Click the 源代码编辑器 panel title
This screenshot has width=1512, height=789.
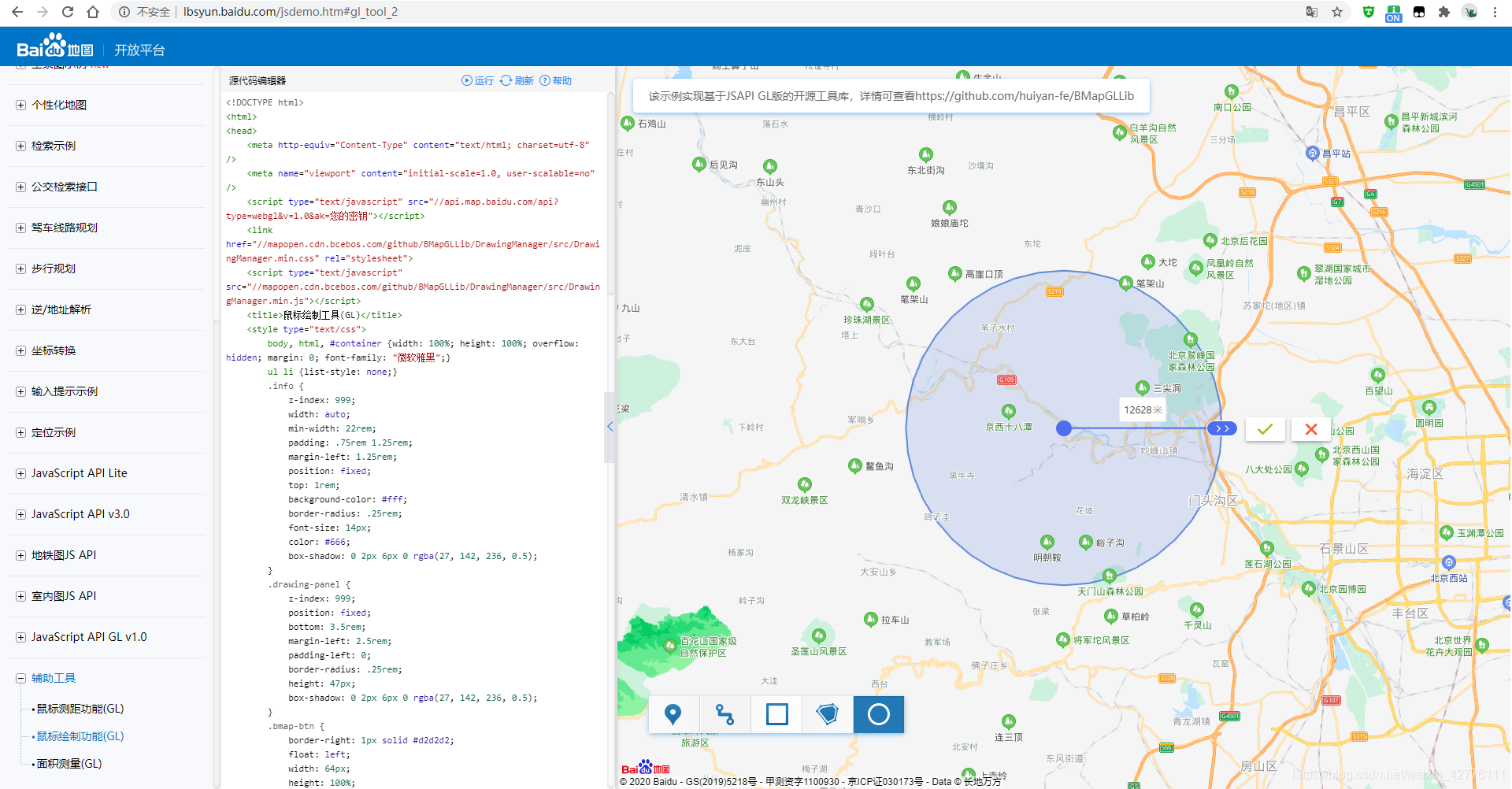click(x=258, y=80)
